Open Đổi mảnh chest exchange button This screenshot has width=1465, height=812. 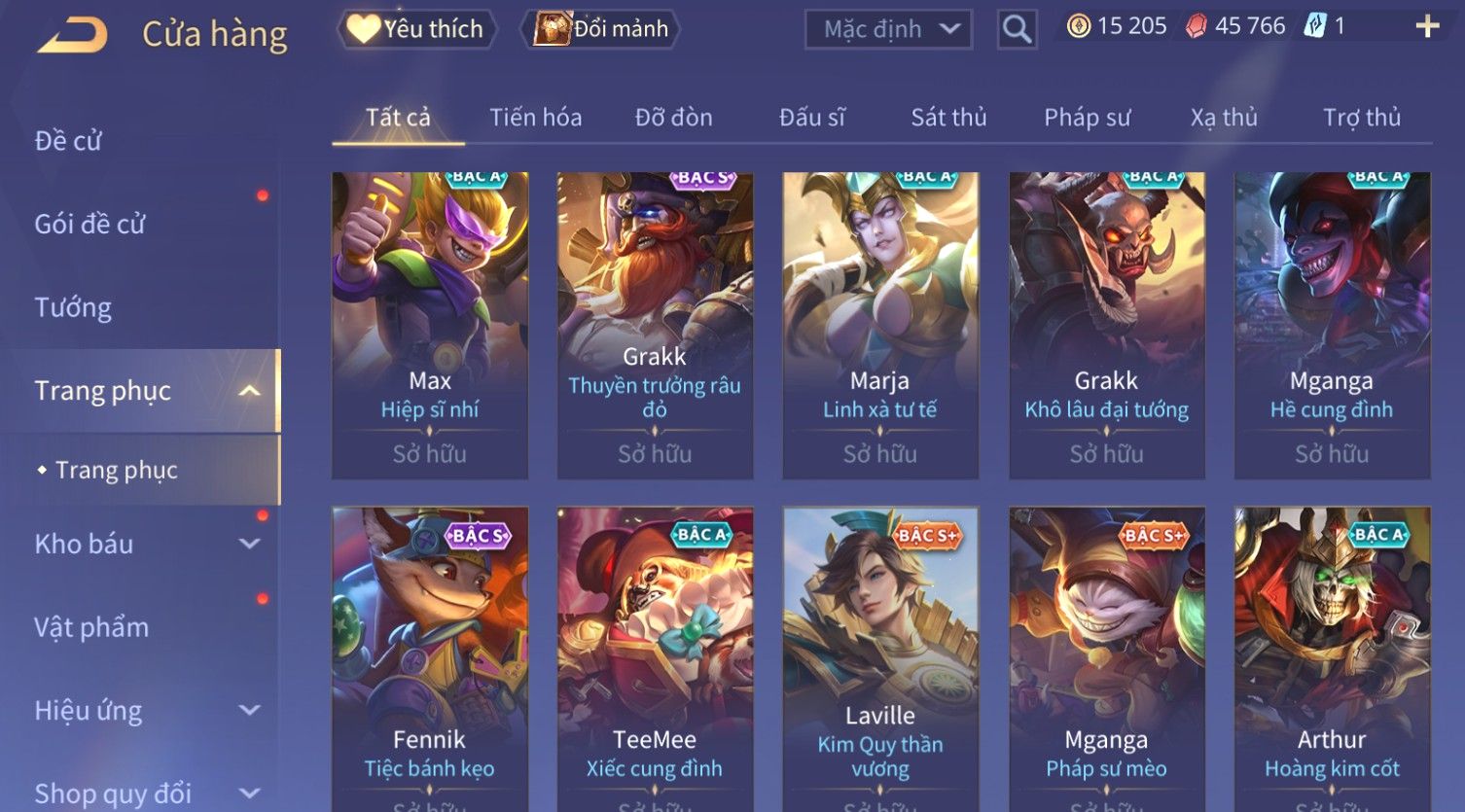click(x=600, y=29)
